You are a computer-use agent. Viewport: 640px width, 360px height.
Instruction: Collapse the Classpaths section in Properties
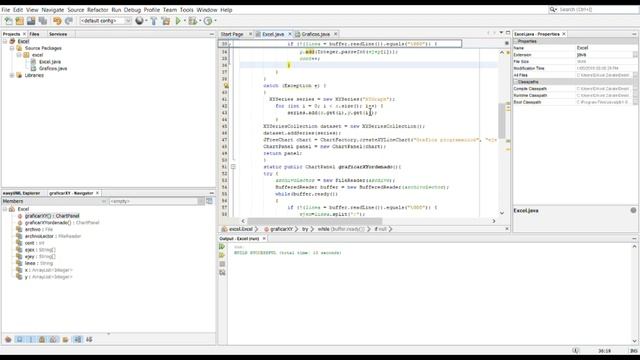tap(516, 82)
